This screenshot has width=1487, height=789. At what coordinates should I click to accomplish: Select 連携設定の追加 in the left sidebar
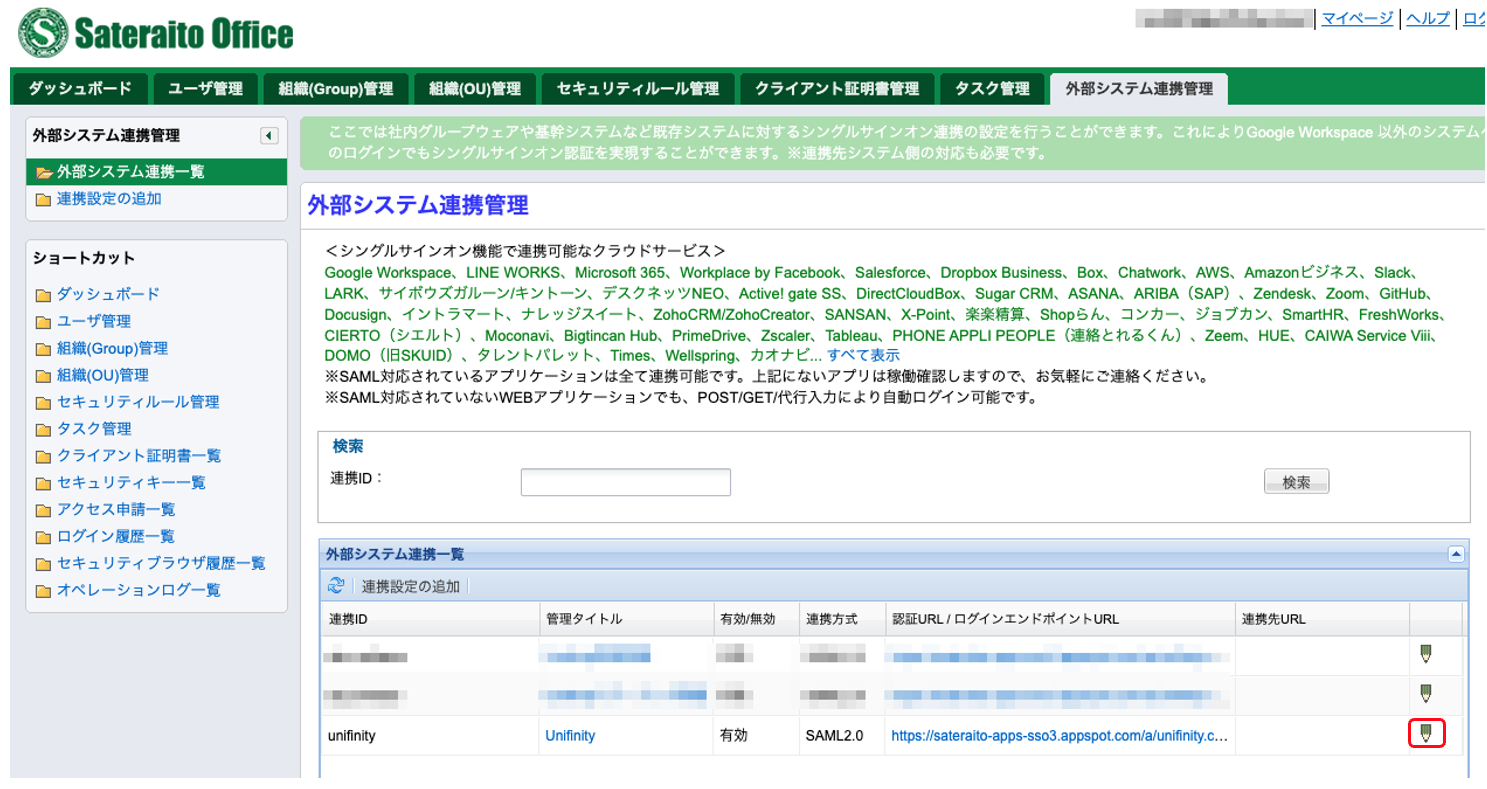109,198
